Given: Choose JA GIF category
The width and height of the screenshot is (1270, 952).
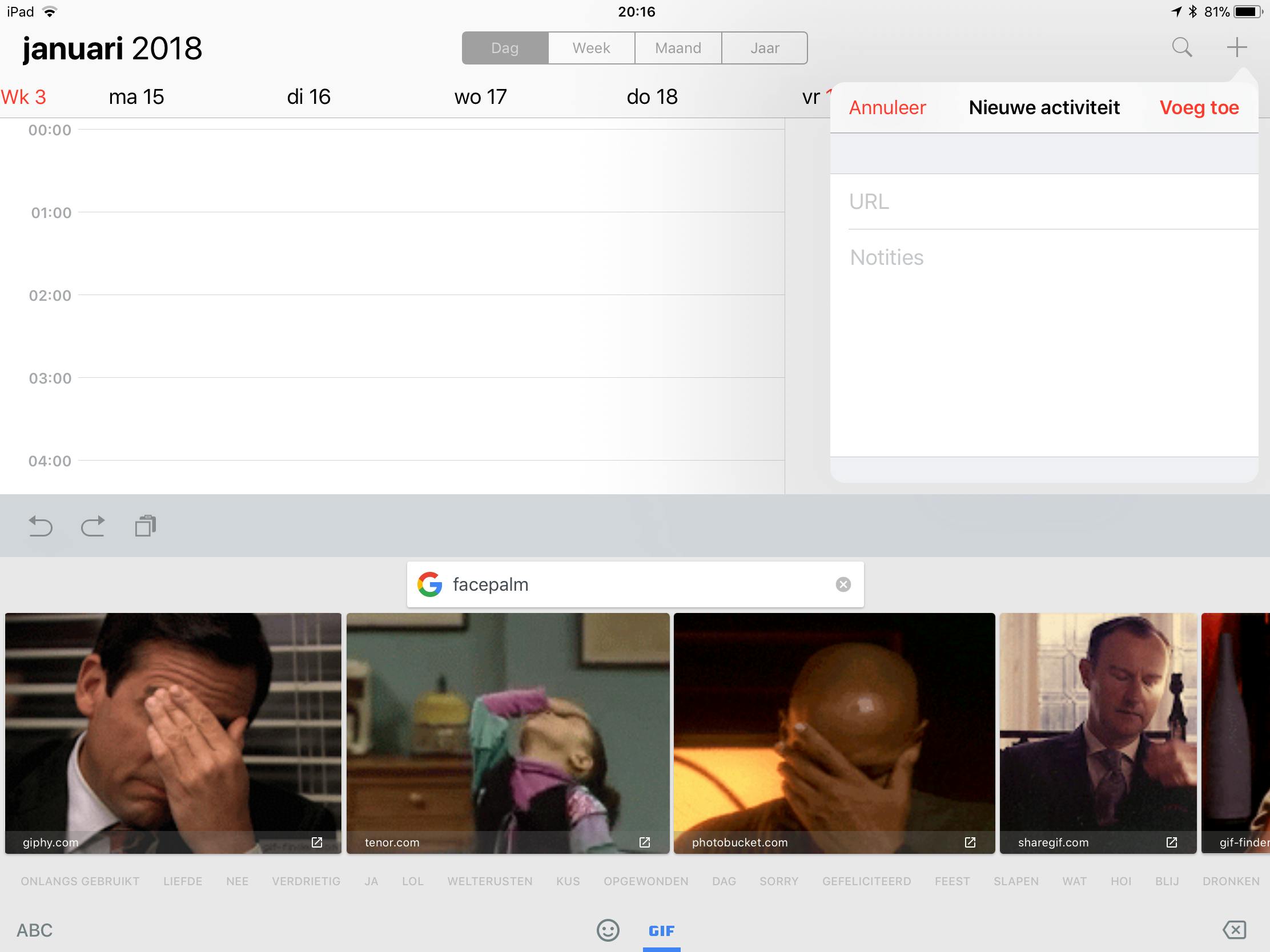Looking at the screenshot, I should [x=371, y=881].
